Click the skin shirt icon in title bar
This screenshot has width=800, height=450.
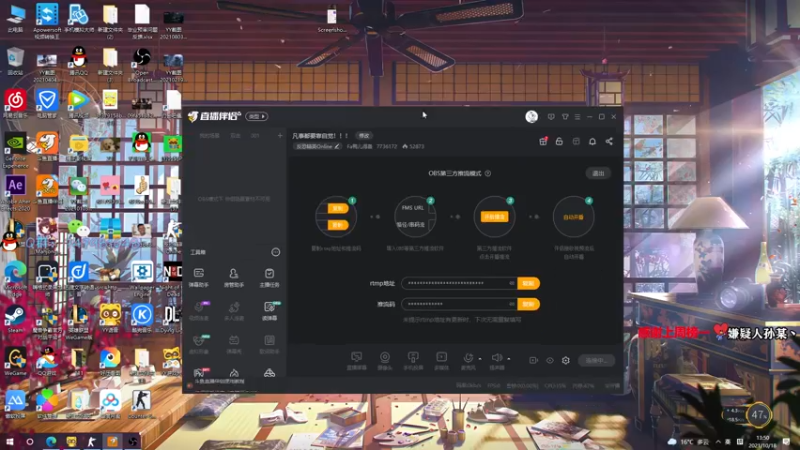(x=565, y=117)
